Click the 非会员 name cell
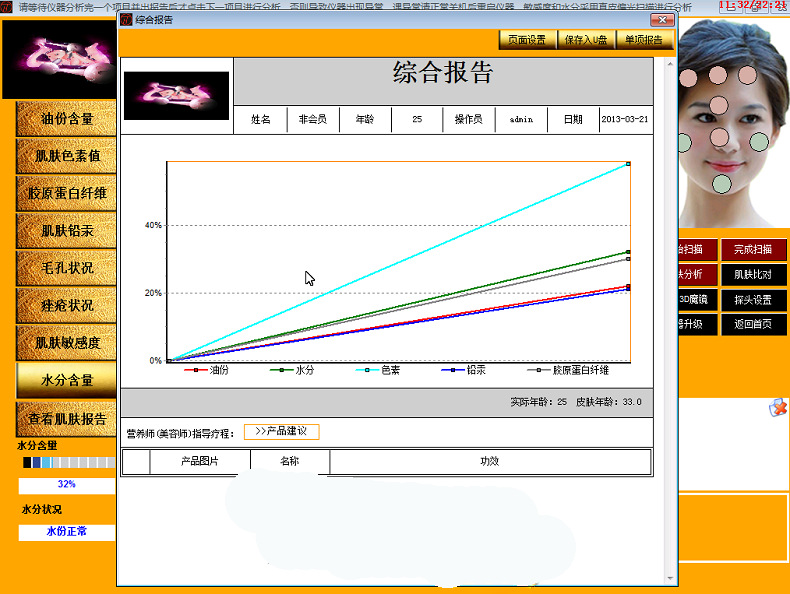This screenshot has width=790, height=594. point(313,119)
